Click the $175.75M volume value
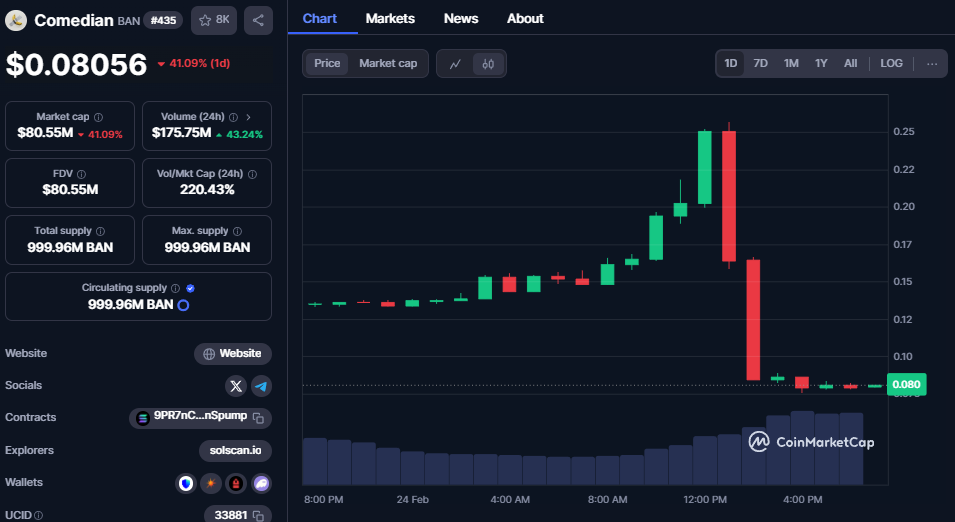 tap(181, 133)
